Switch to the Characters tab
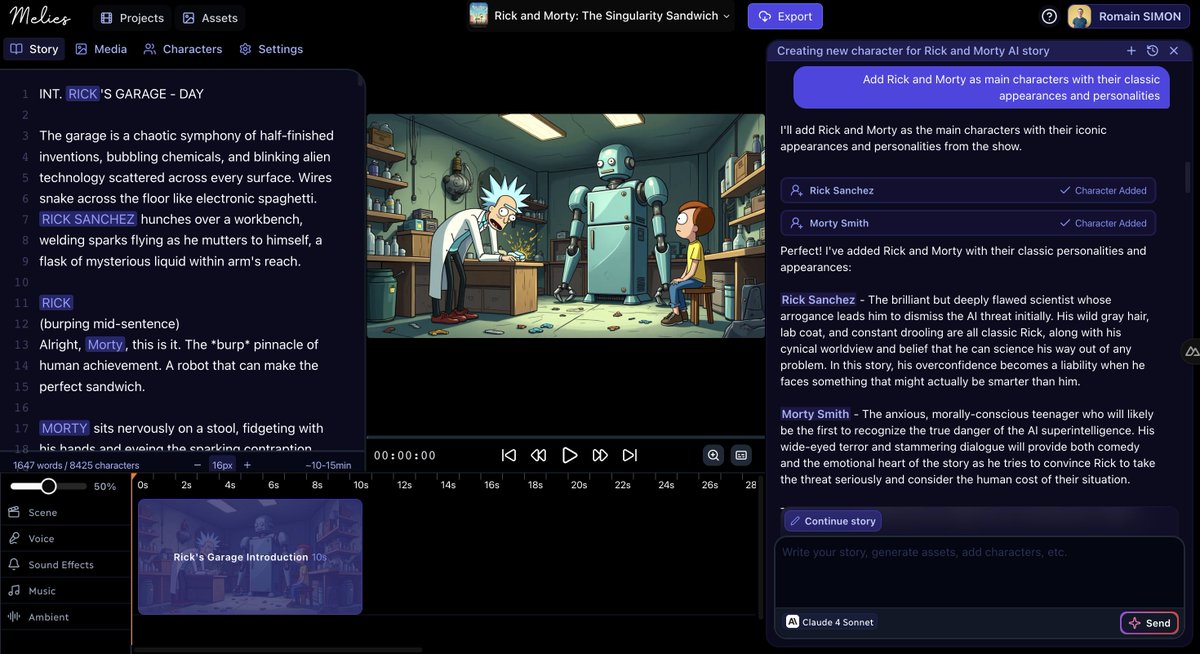Viewport: 1200px width, 654px height. click(182, 49)
